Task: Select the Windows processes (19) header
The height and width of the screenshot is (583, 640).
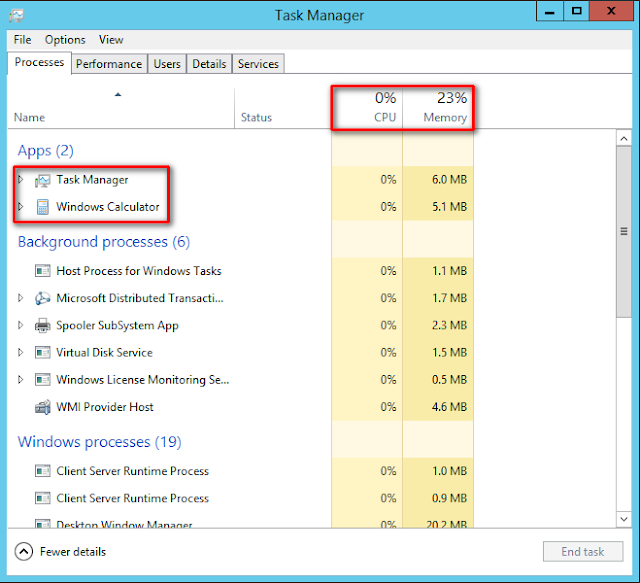Action: (x=99, y=442)
